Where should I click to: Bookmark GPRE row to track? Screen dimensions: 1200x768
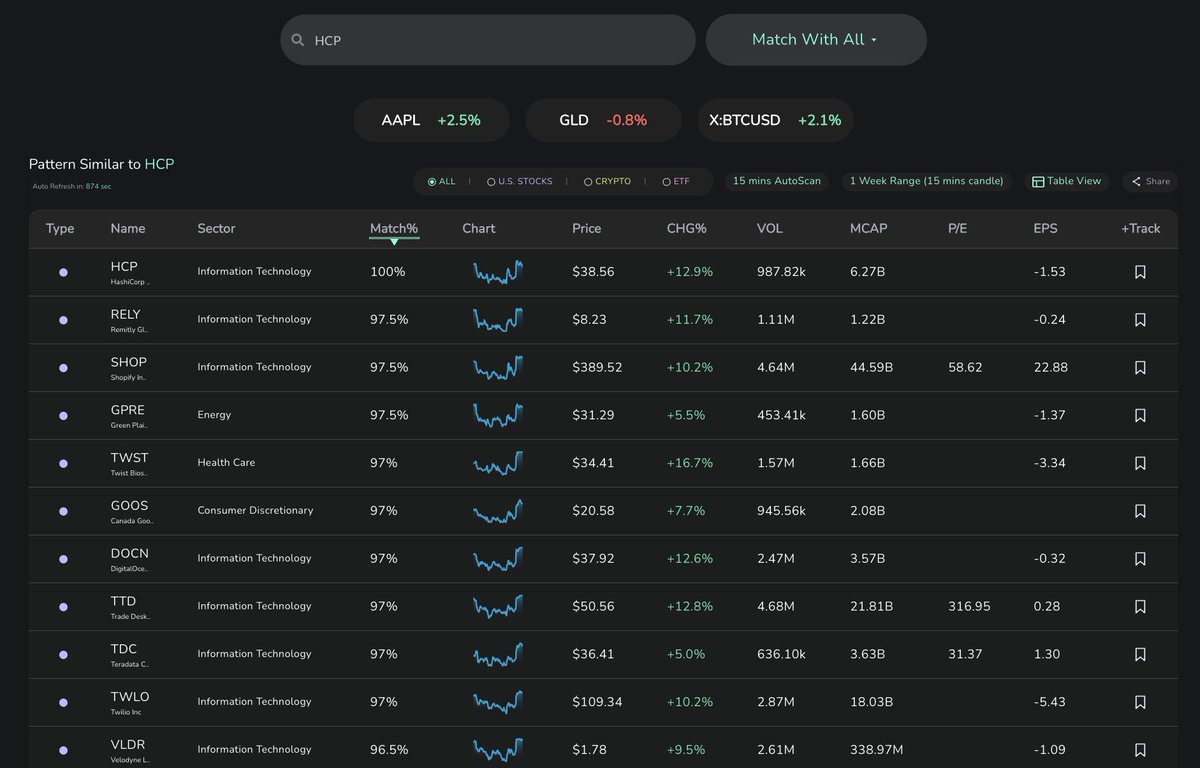tap(1140, 415)
